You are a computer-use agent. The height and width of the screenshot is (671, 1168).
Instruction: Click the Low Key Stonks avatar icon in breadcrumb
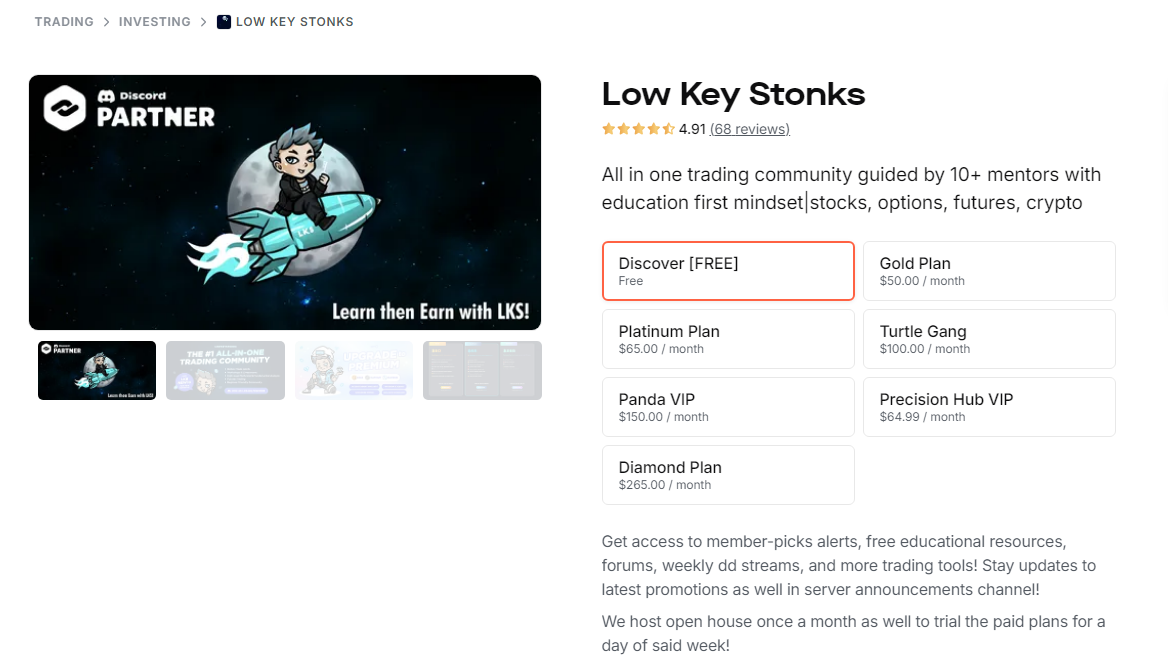click(223, 21)
